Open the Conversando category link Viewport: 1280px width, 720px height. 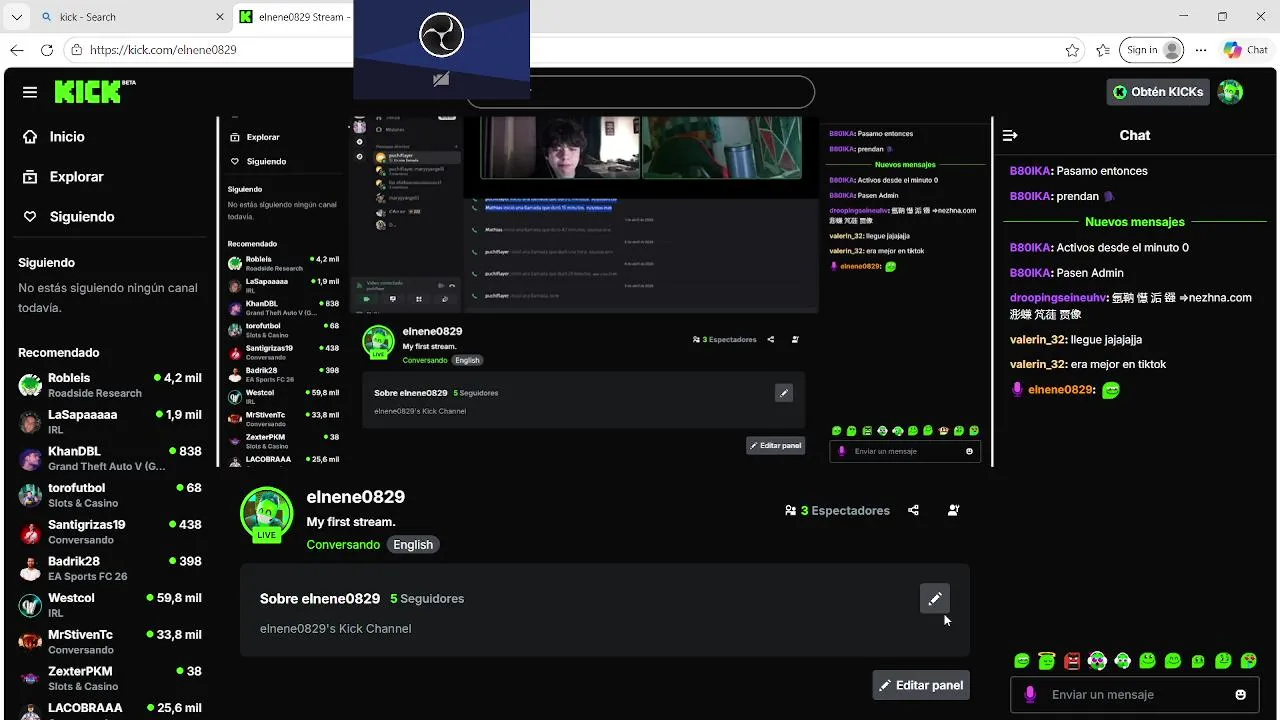pyautogui.click(x=343, y=545)
